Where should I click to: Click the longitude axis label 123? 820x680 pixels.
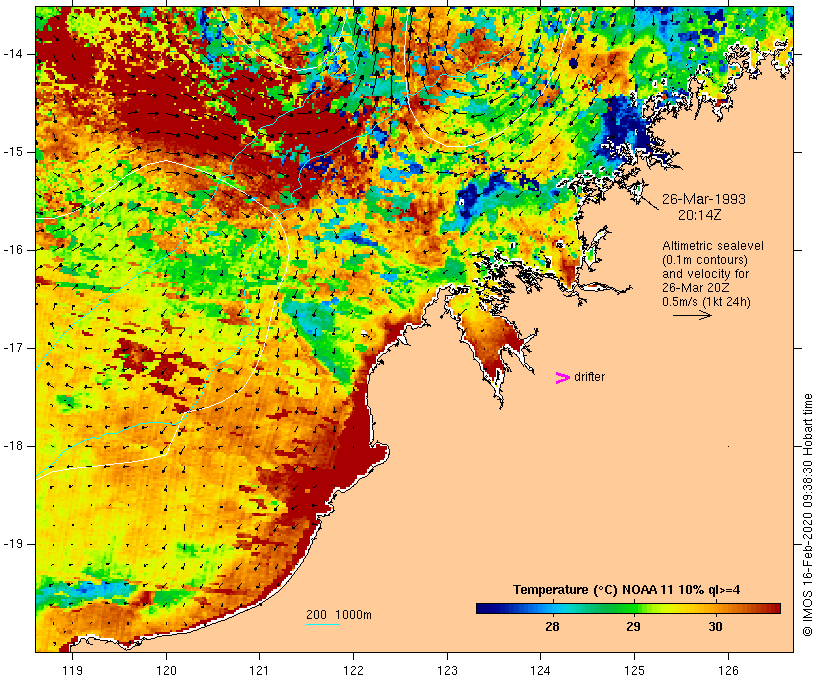pyautogui.click(x=447, y=671)
